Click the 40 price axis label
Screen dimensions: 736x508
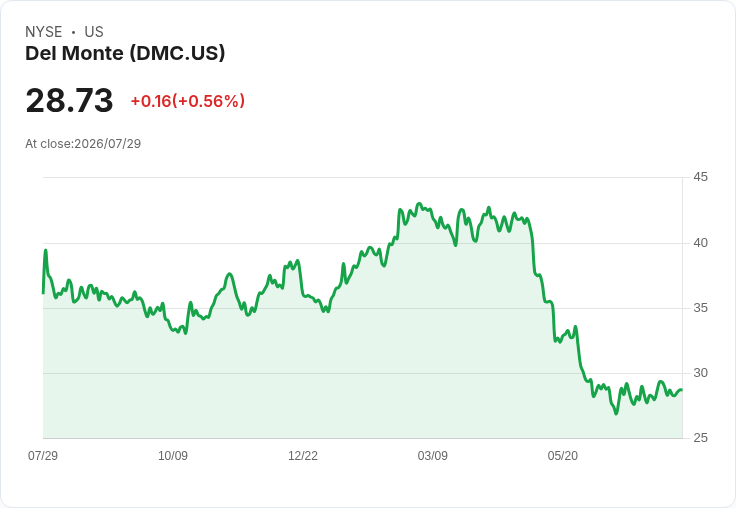[700, 243]
